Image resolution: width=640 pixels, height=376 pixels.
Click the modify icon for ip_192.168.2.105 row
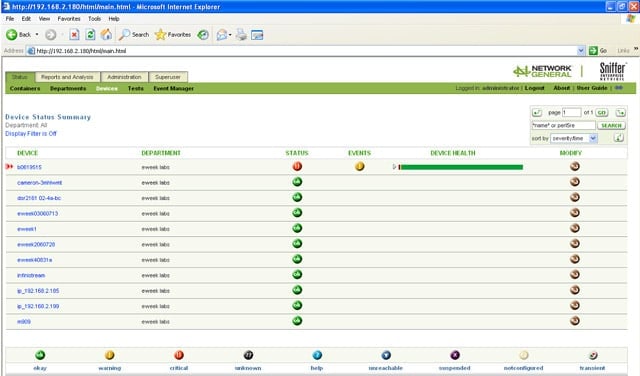coord(575,290)
